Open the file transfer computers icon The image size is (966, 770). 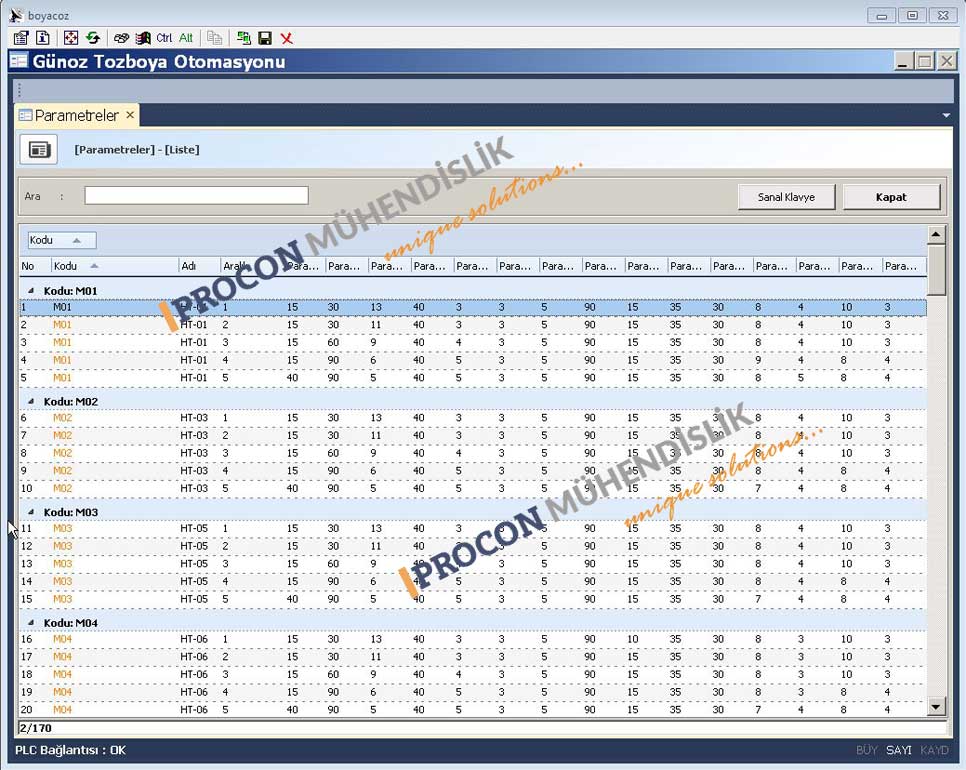click(243, 38)
